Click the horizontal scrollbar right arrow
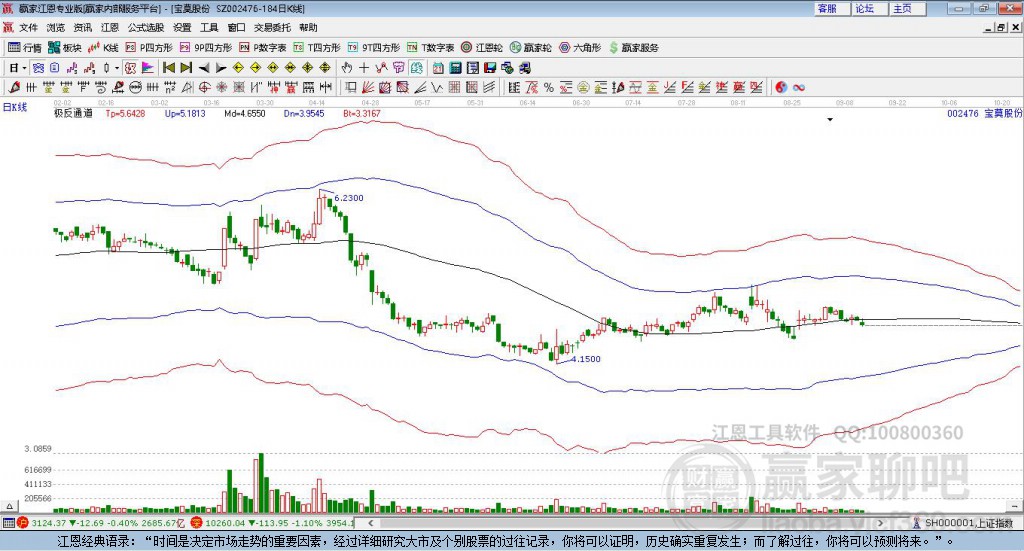Screen dimensions: 1024x551 tap(880, 523)
